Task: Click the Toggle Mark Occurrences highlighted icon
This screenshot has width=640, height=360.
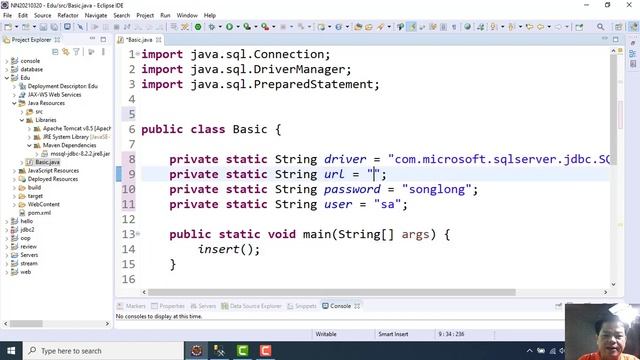Action: pos(412,27)
